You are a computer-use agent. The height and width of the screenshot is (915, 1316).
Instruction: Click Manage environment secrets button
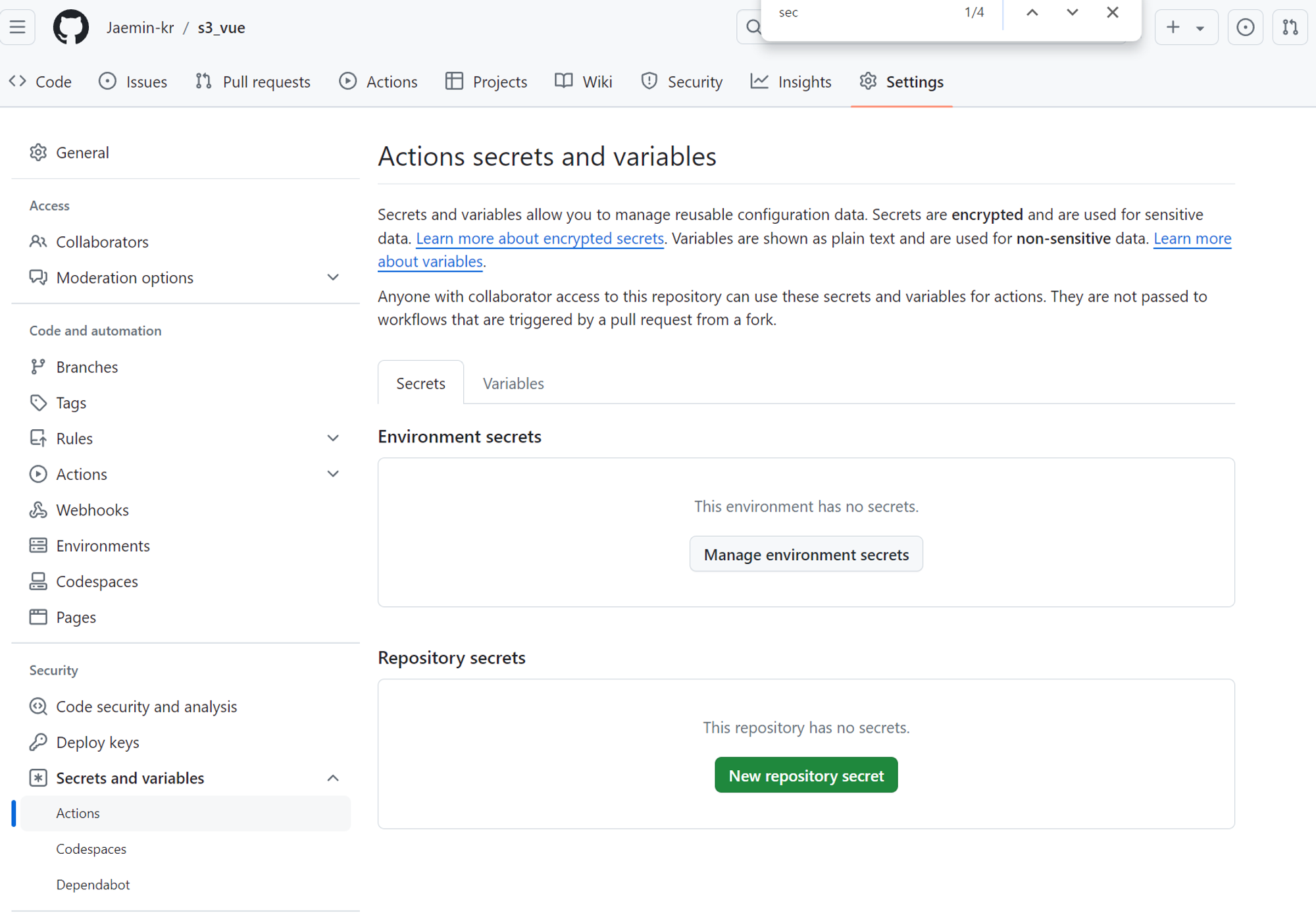pyautogui.click(x=805, y=554)
